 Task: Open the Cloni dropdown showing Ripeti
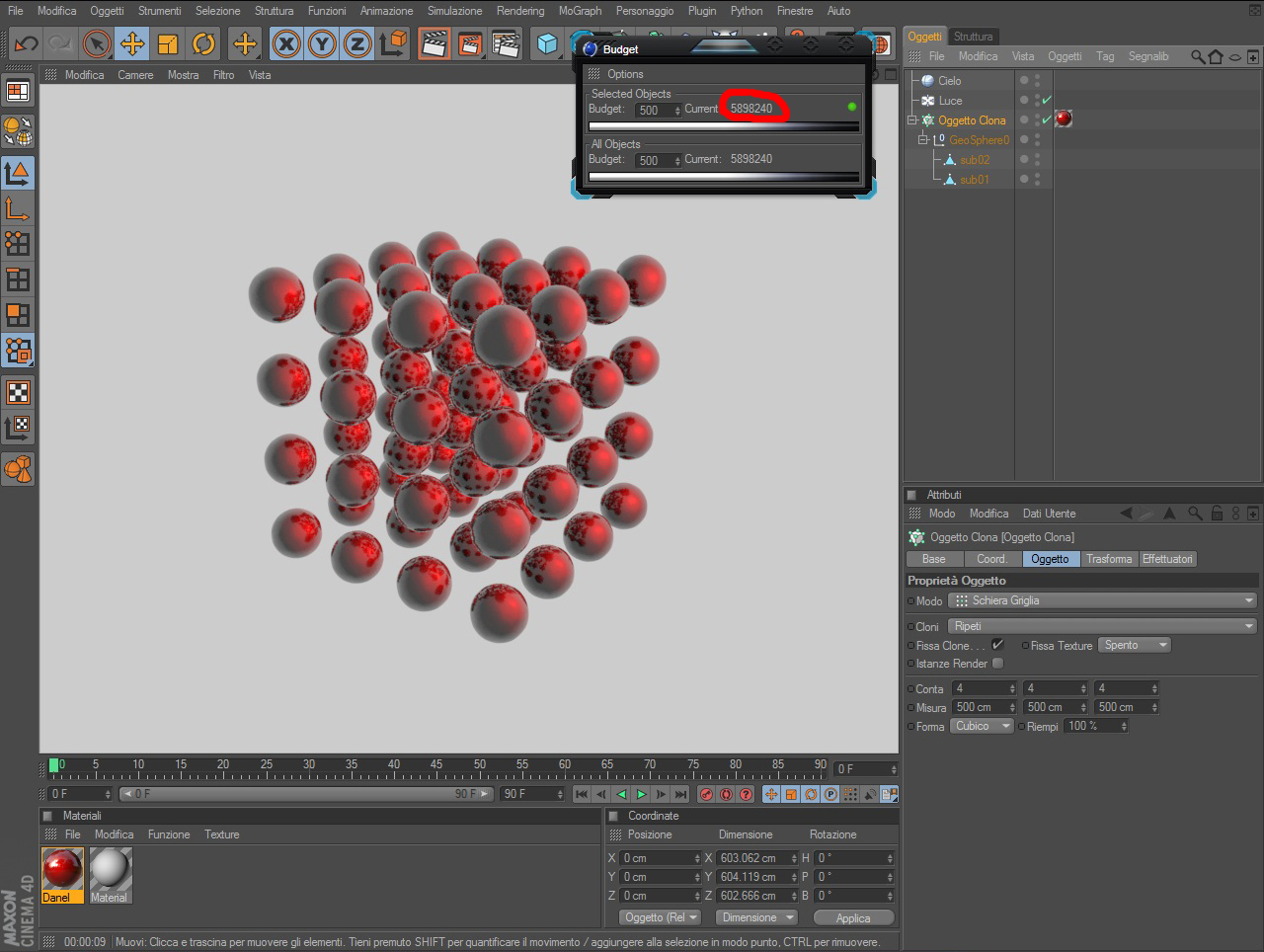1103,626
